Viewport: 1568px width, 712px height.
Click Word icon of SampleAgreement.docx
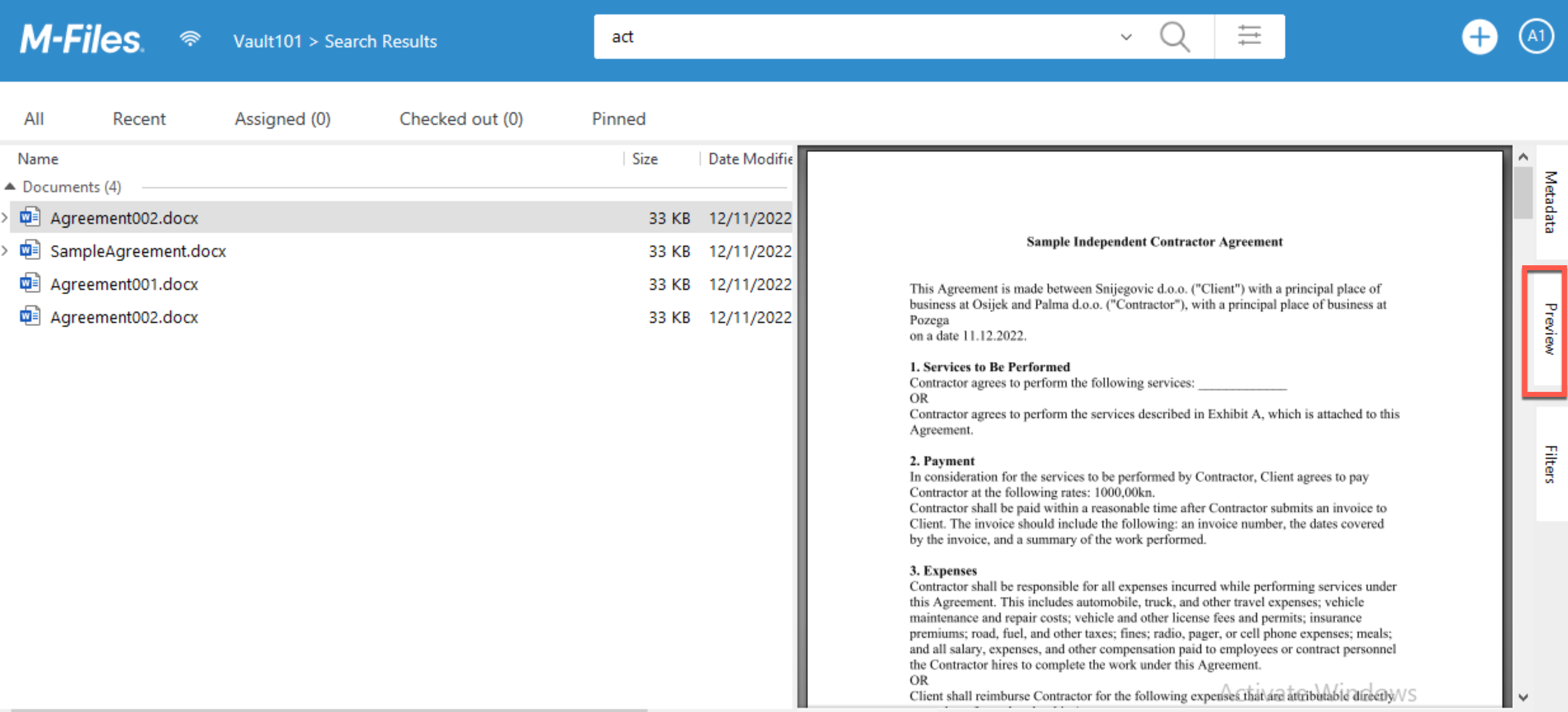point(30,250)
